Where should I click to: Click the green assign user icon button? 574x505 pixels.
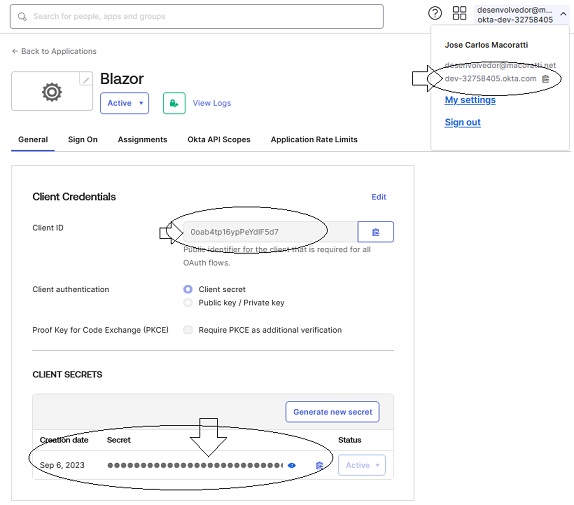174,103
